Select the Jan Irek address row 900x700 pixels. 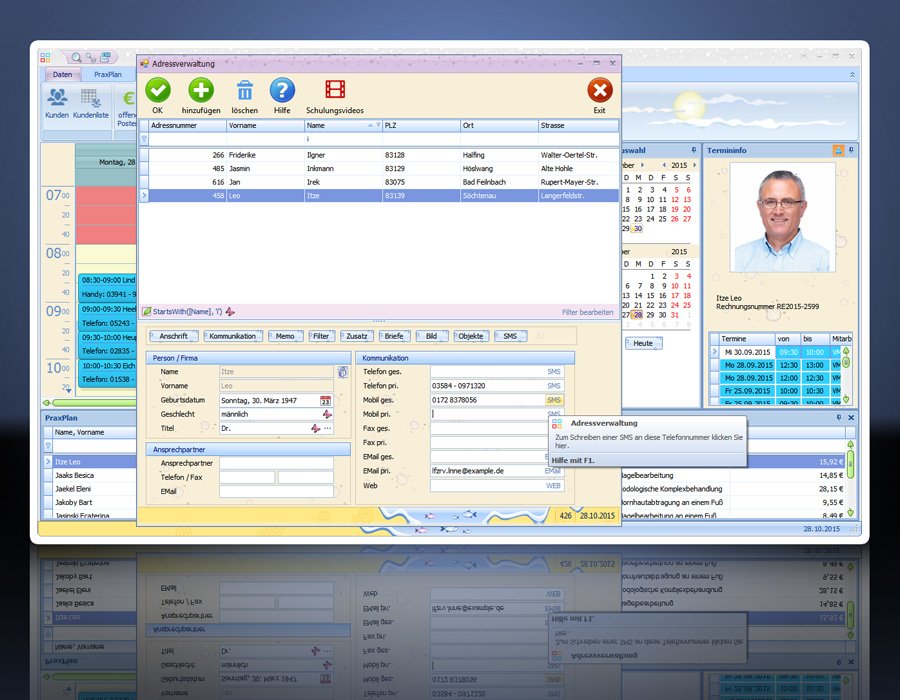pyautogui.click(x=379, y=182)
